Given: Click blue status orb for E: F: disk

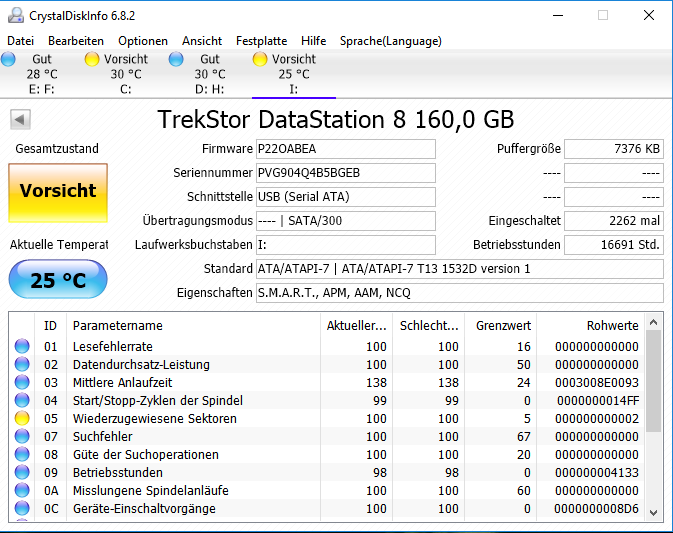Looking at the screenshot, I should coord(8,59).
